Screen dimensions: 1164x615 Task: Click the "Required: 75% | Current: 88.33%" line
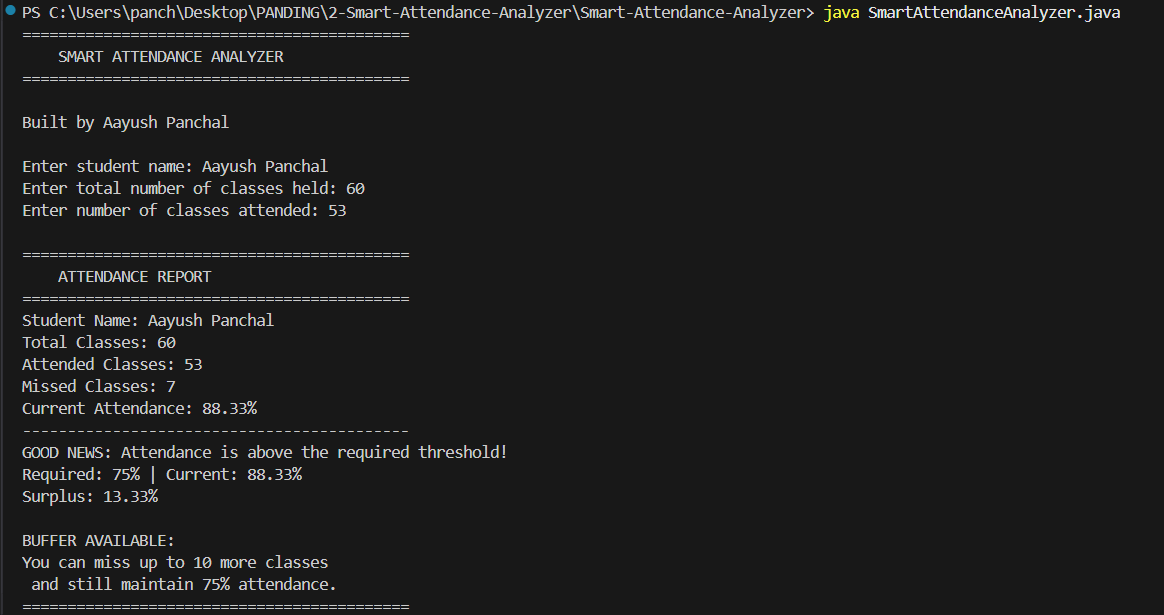tap(162, 475)
